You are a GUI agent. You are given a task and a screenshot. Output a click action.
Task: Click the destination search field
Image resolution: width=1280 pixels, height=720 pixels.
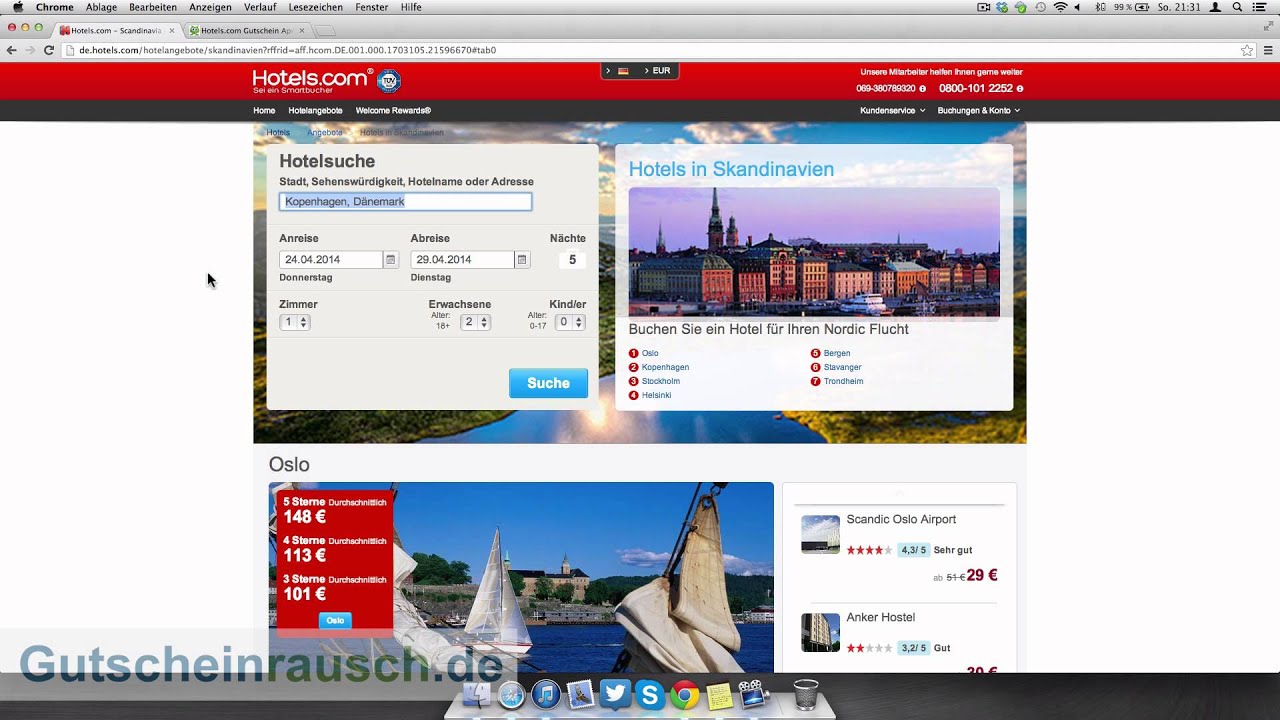pyautogui.click(x=405, y=202)
